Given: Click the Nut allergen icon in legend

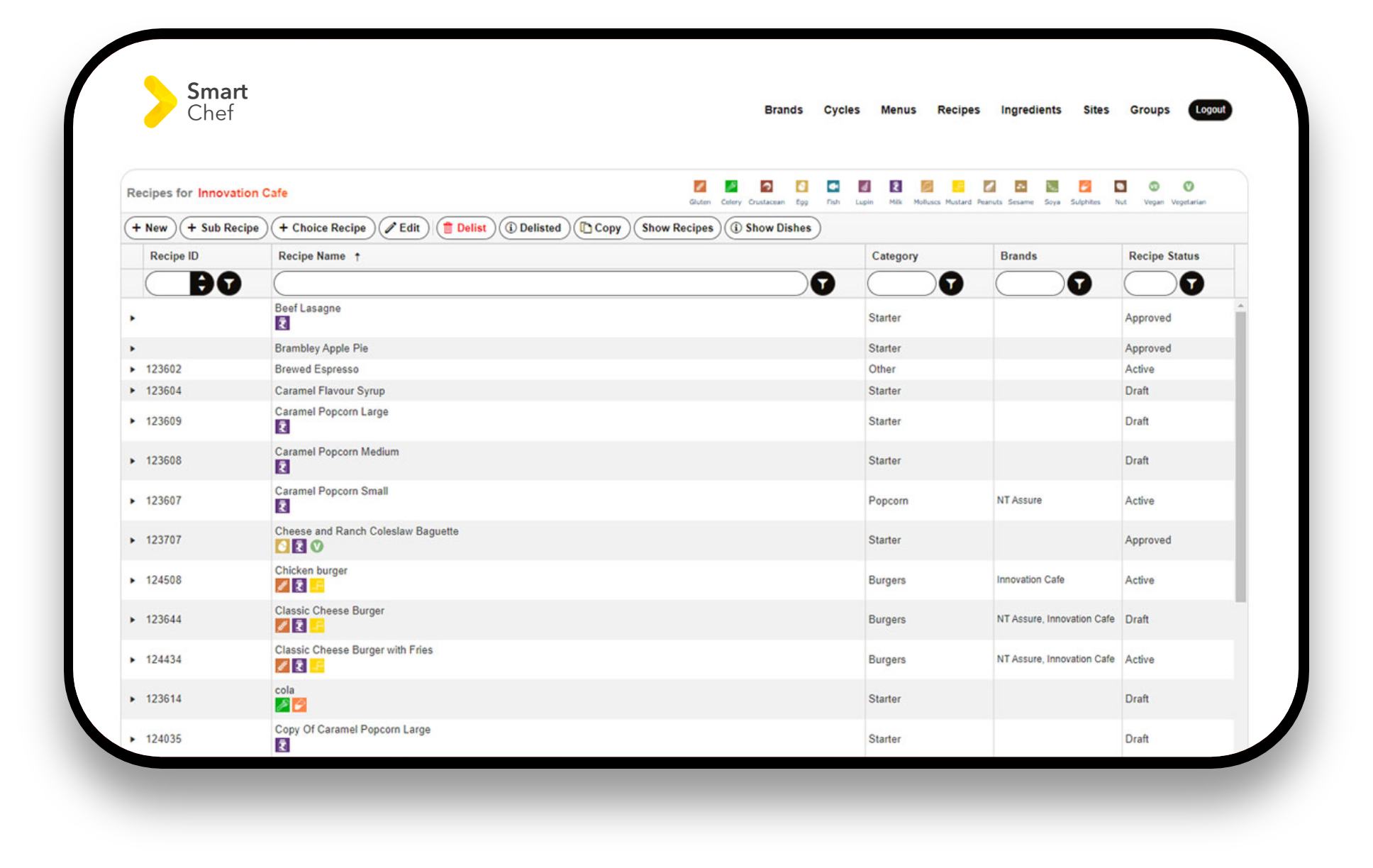Looking at the screenshot, I should point(1120,187).
